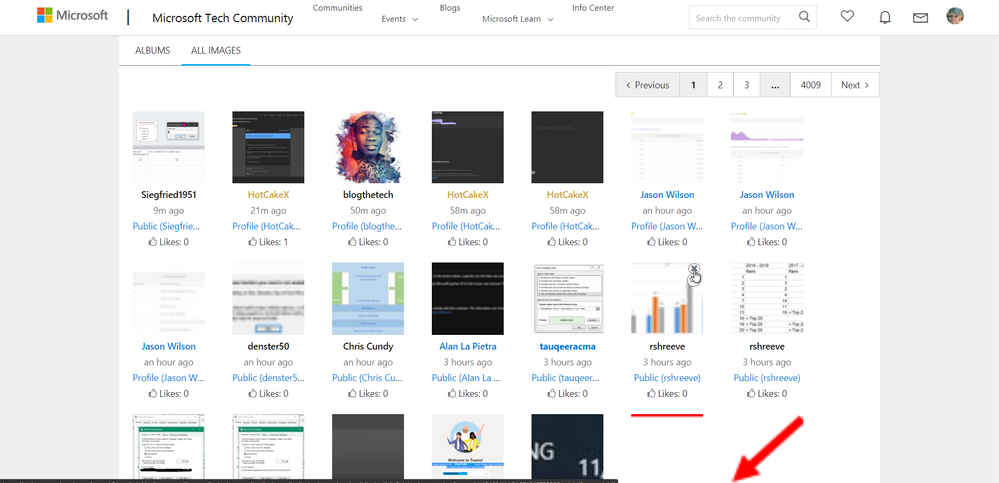Click the '9m ago' timestamp
The width and height of the screenshot is (999, 483).
[169, 211]
